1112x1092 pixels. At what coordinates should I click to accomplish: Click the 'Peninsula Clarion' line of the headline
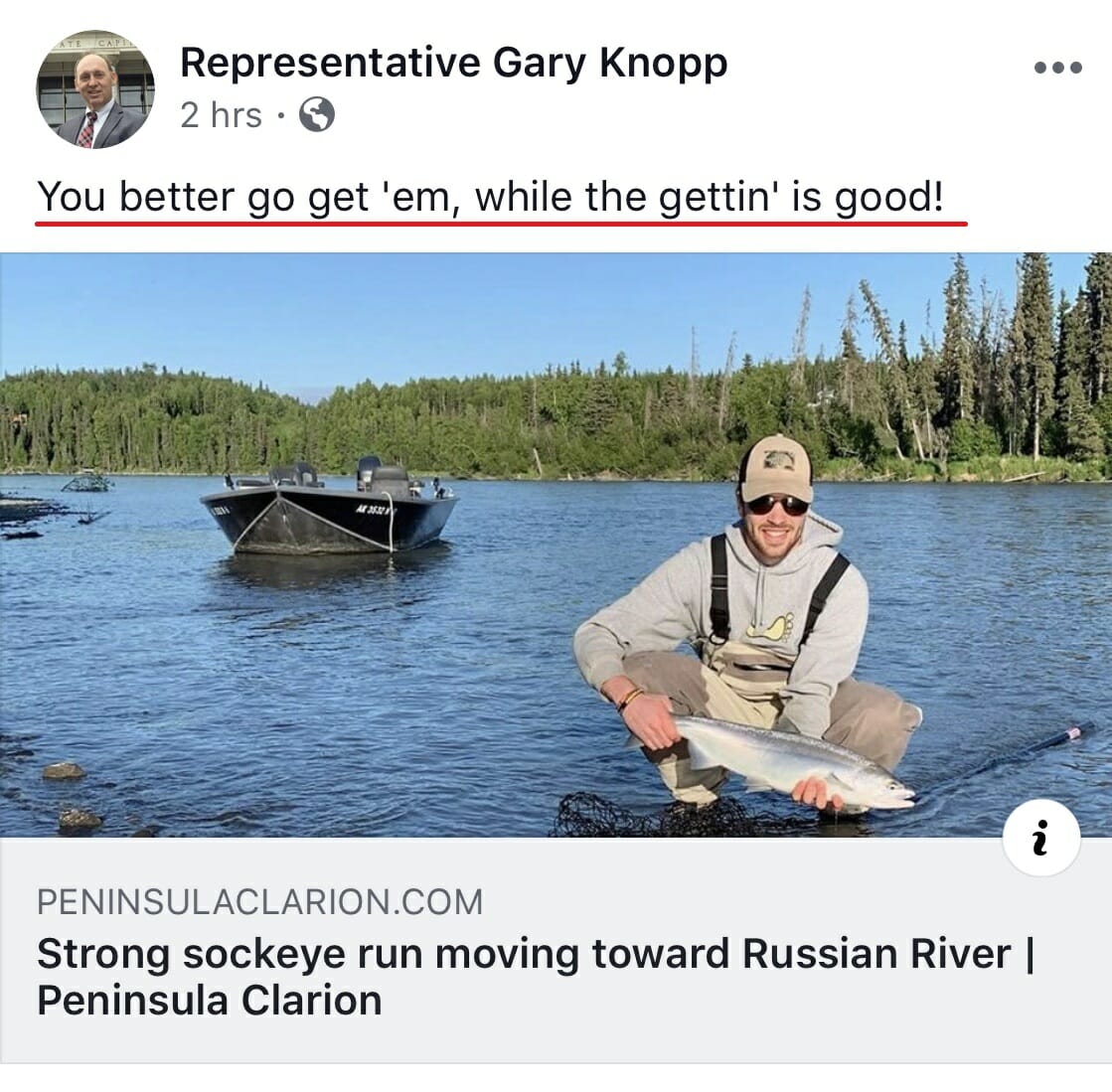tap(210, 1001)
